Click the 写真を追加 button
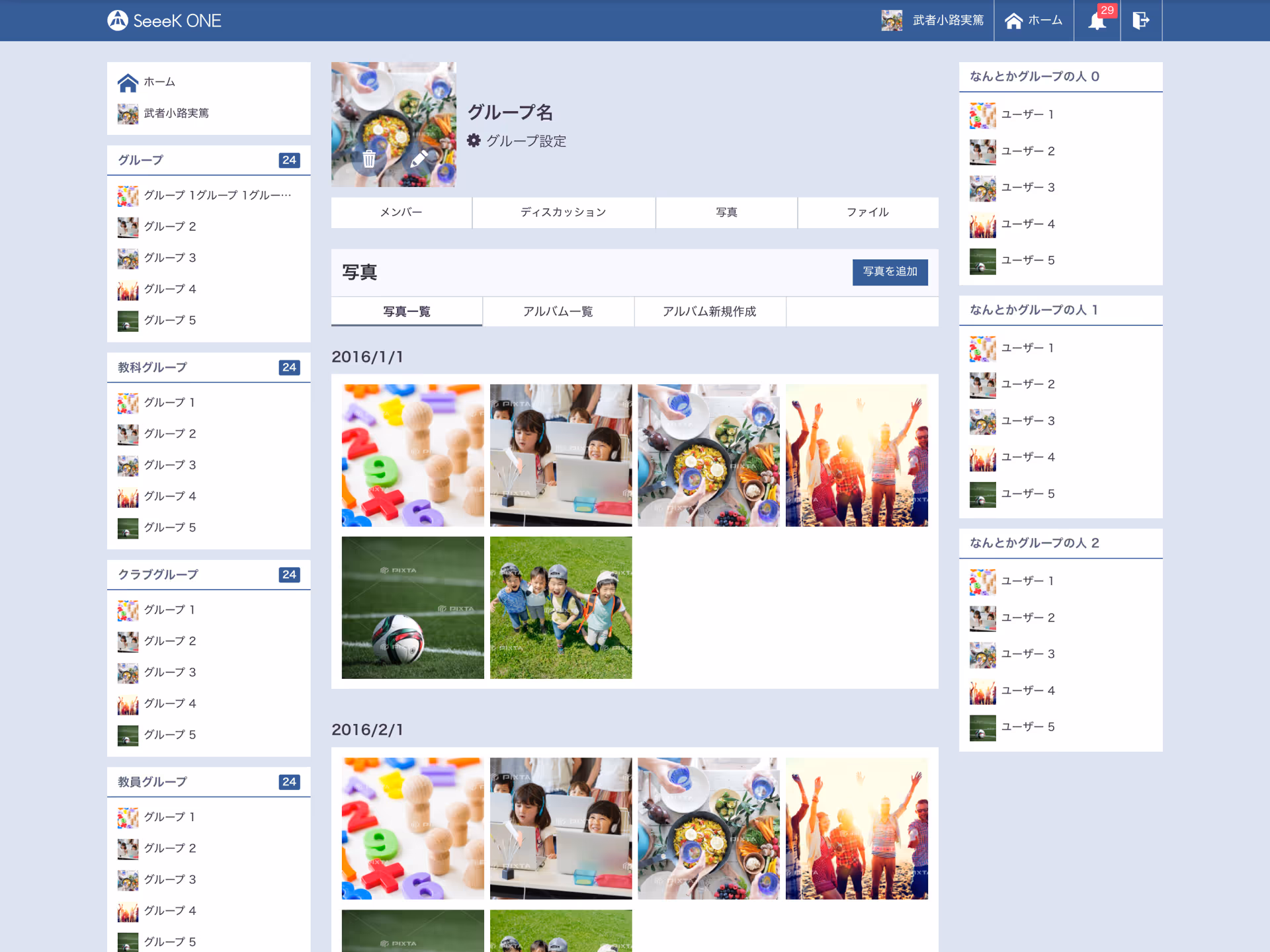The width and height of the screenshot is (1270, 952). click(x=890, y=272)
